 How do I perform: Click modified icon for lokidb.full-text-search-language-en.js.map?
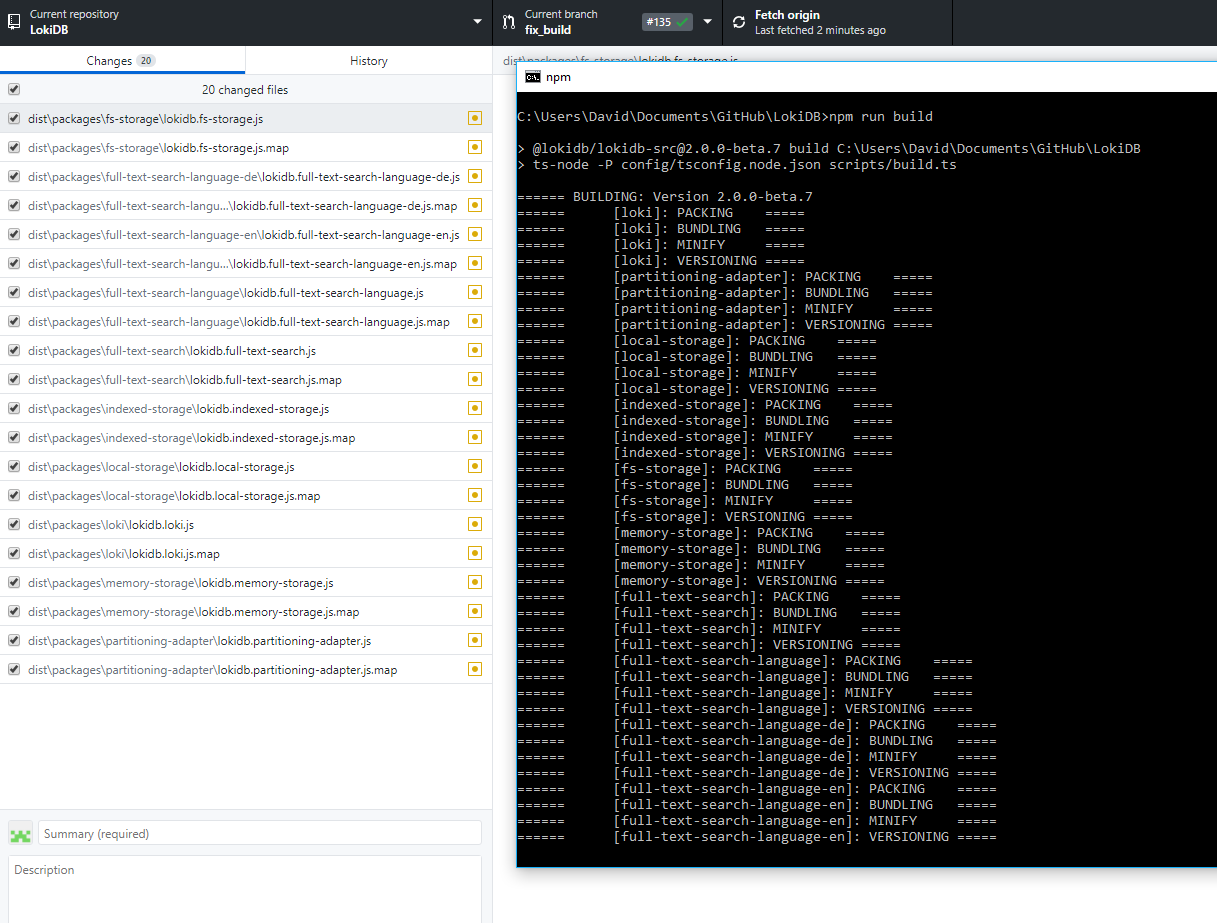[x=474, y=263]
